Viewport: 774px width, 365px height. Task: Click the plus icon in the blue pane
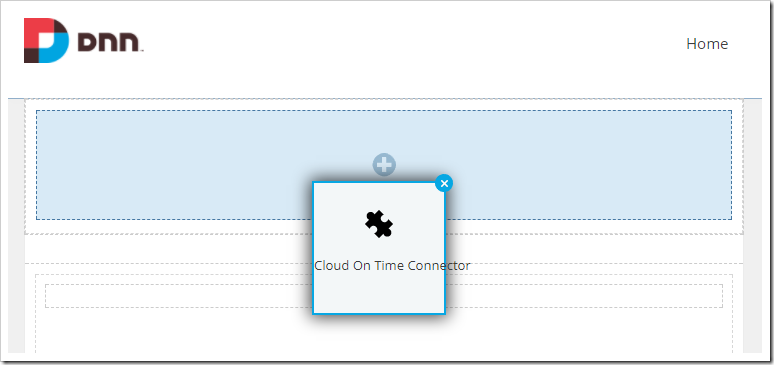tap(384, 164)
